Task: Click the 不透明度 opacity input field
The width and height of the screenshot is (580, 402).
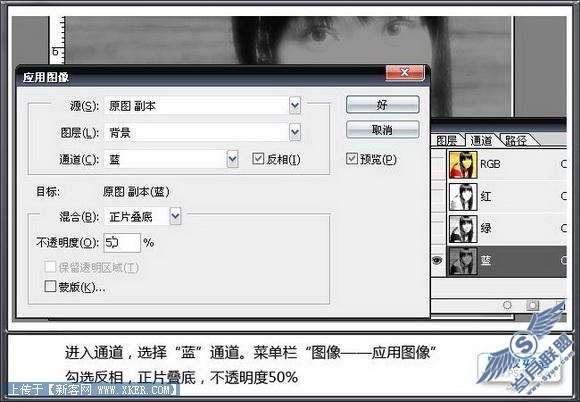Action: tap(122, 243)
